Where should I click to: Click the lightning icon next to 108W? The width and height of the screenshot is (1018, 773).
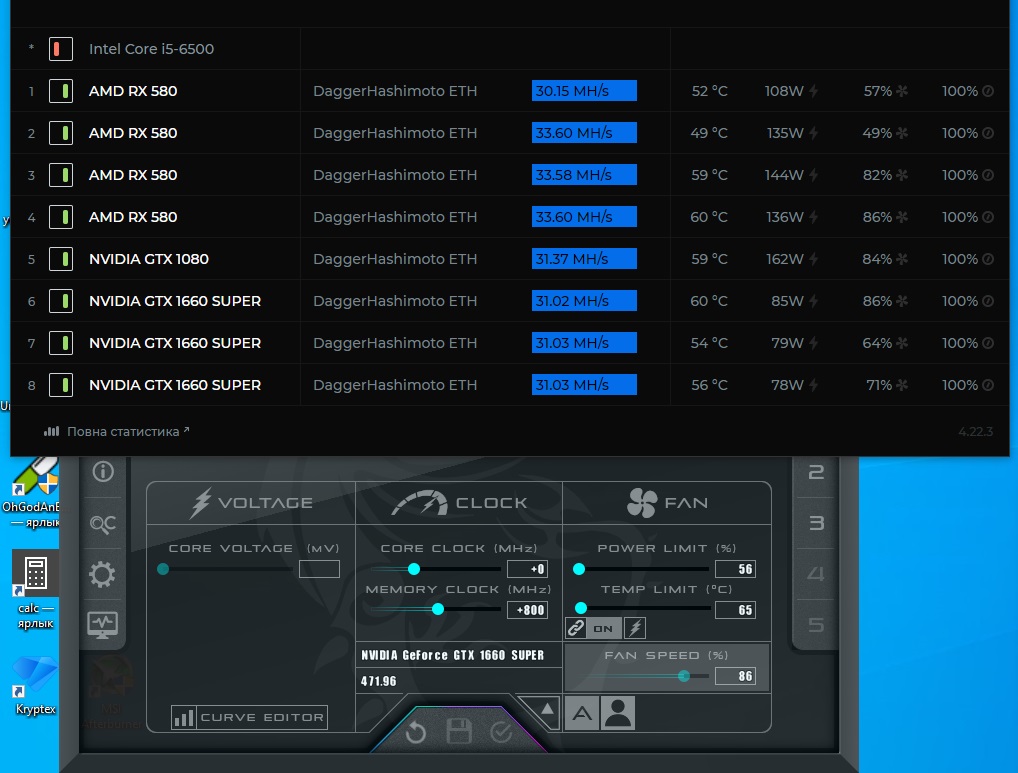click(813, 91)
